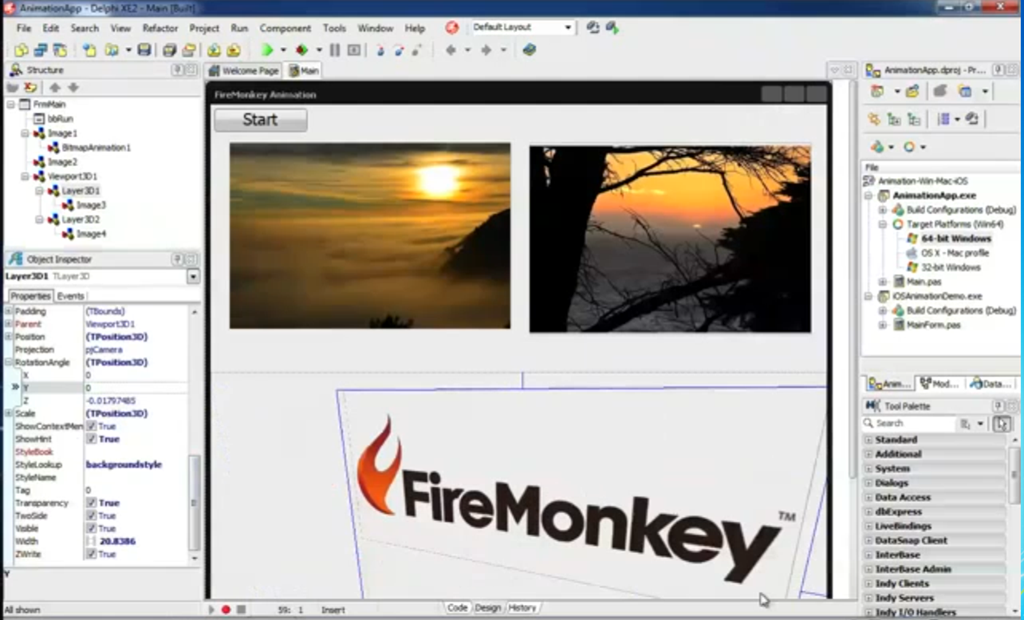Collapse the Image1 node in Structure
The height and width of the screenshot is (620, 1024).
tap(25, 133)
